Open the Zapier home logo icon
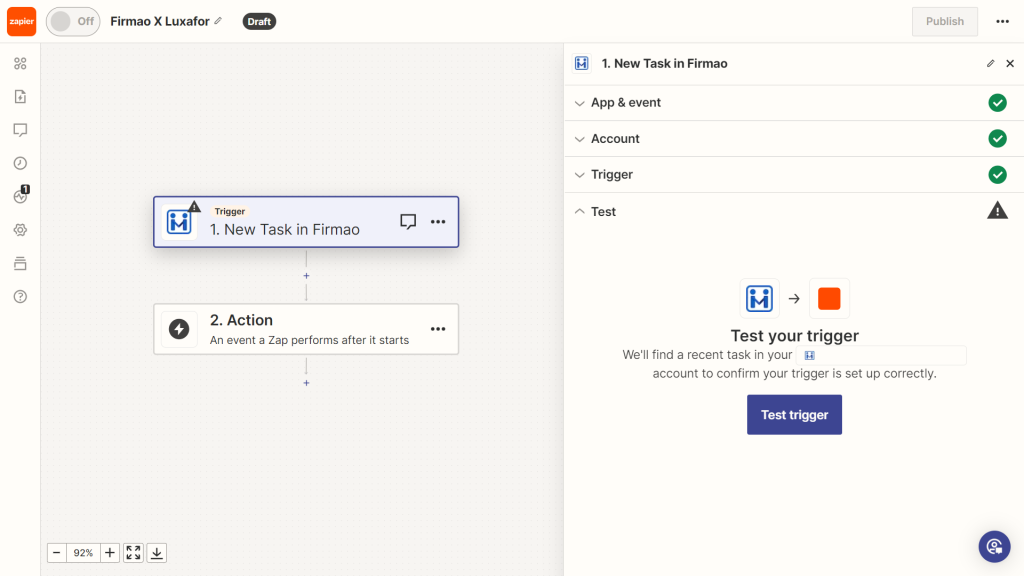This screenshot has width=1024, height=576. click(x=20, y=21)
